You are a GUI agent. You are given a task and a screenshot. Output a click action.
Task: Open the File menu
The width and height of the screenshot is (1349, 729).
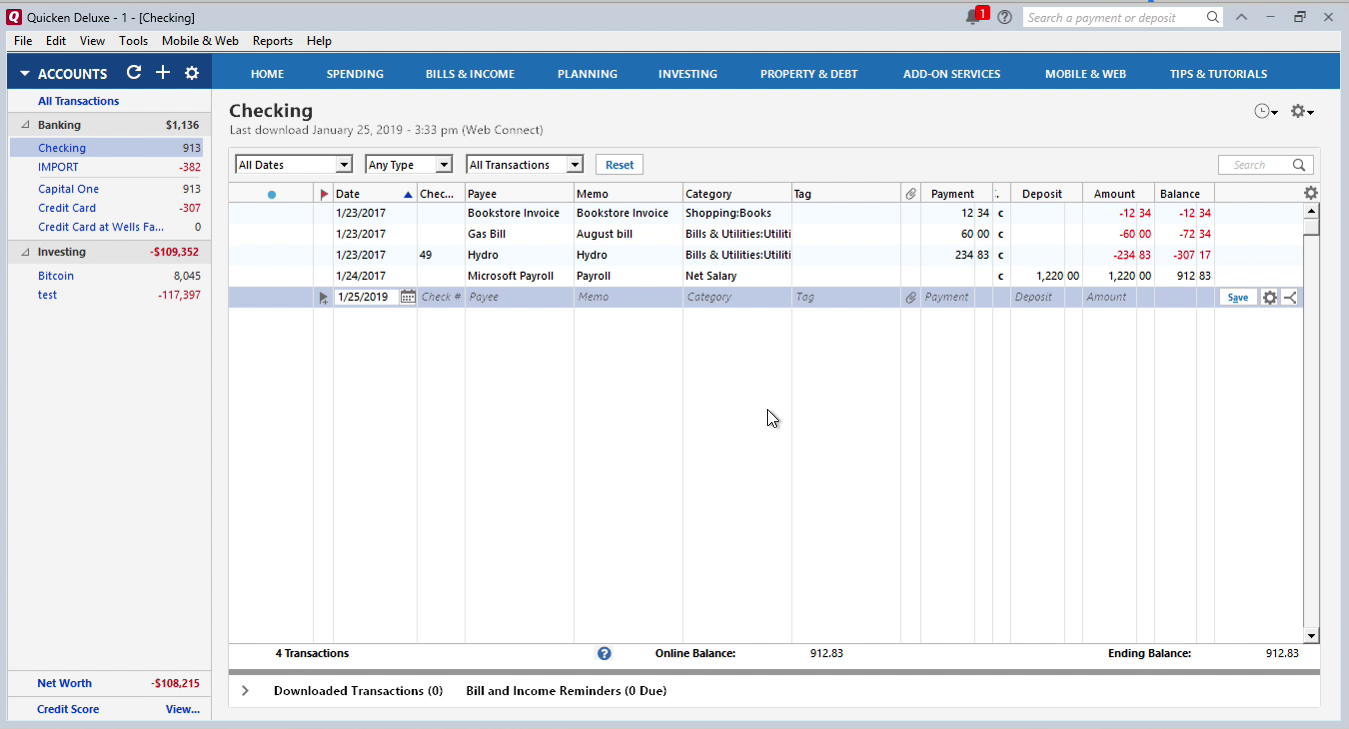tap(23, 41)
